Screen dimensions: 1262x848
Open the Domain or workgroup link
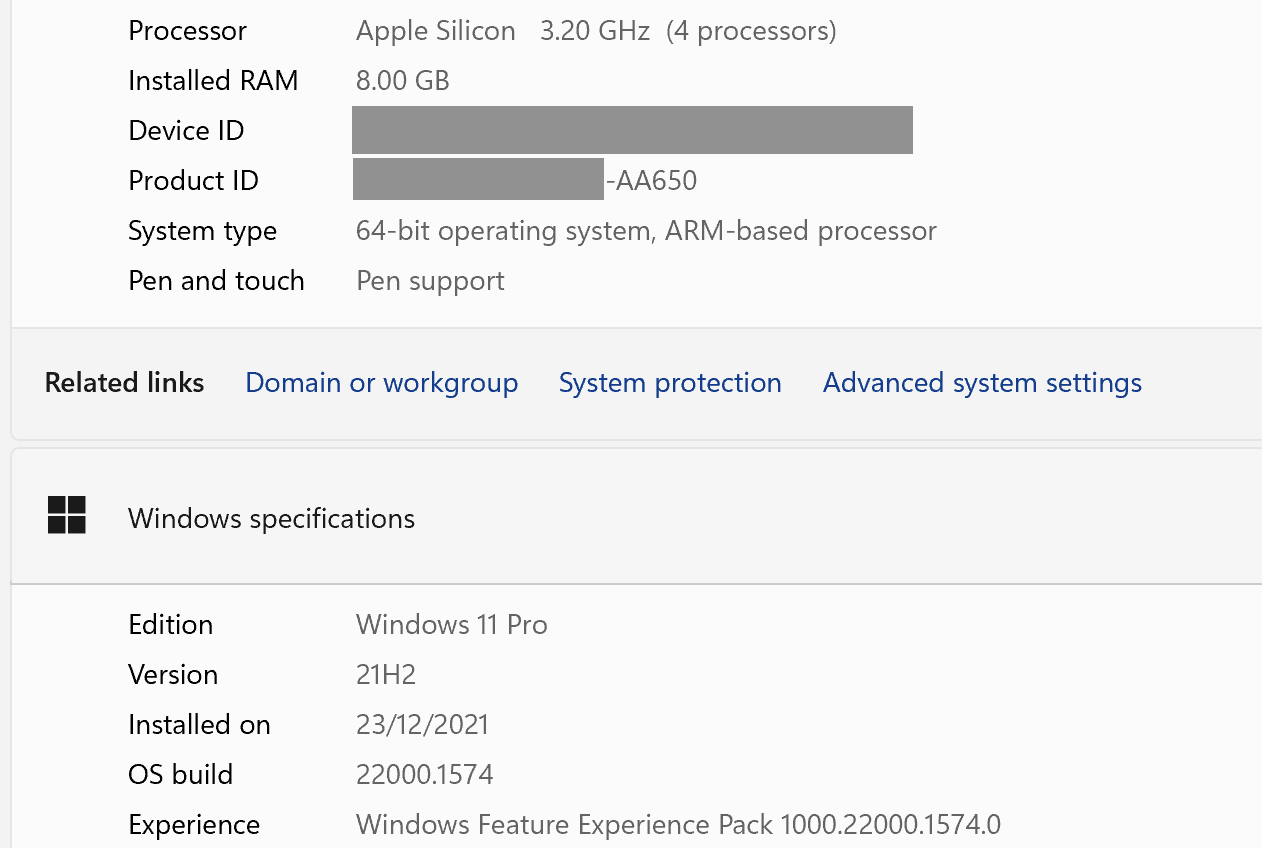[381, 383]
